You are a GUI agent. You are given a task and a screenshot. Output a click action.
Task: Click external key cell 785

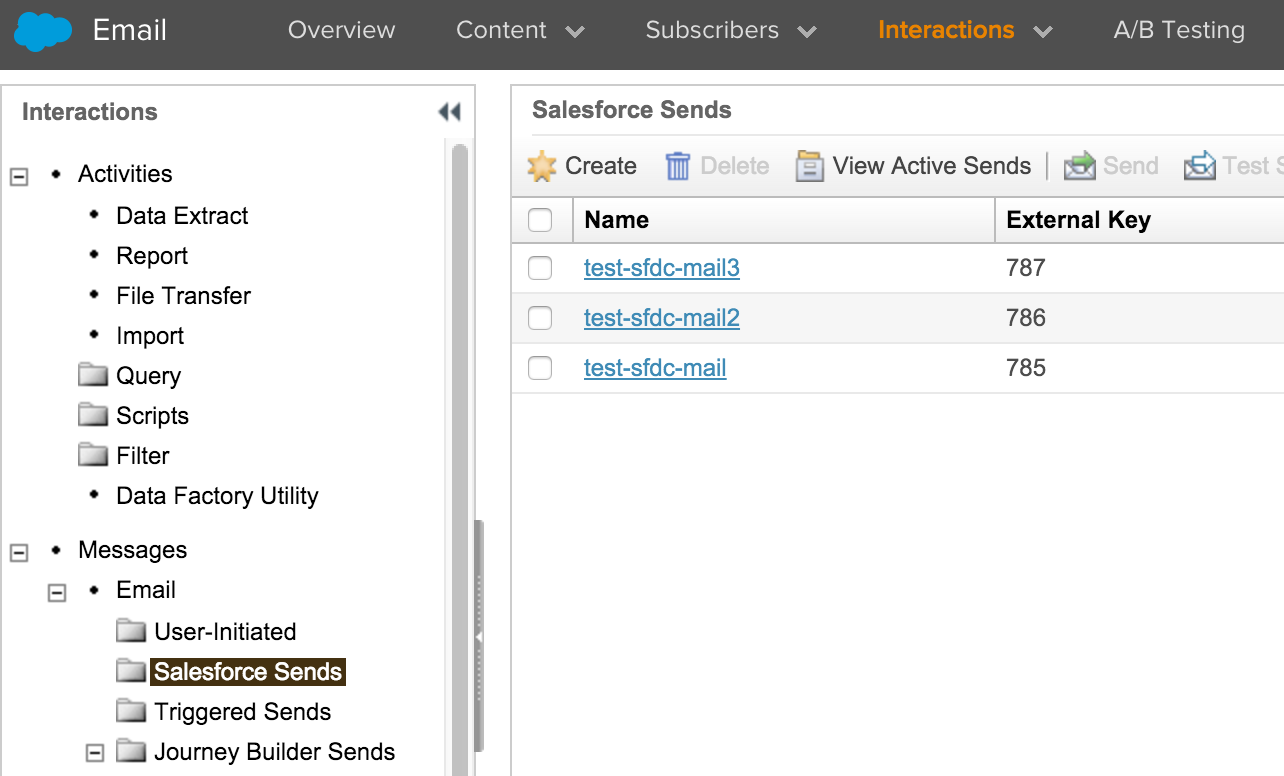click(1026, 368)
